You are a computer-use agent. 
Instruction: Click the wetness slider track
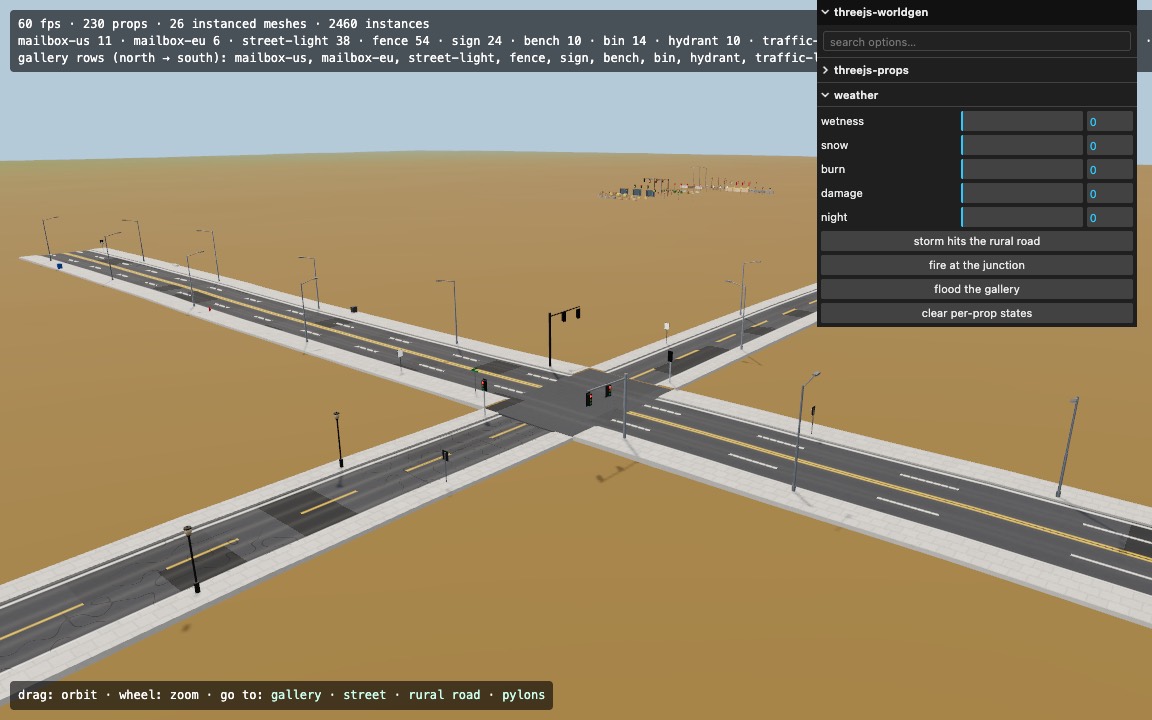(1021, 121)
